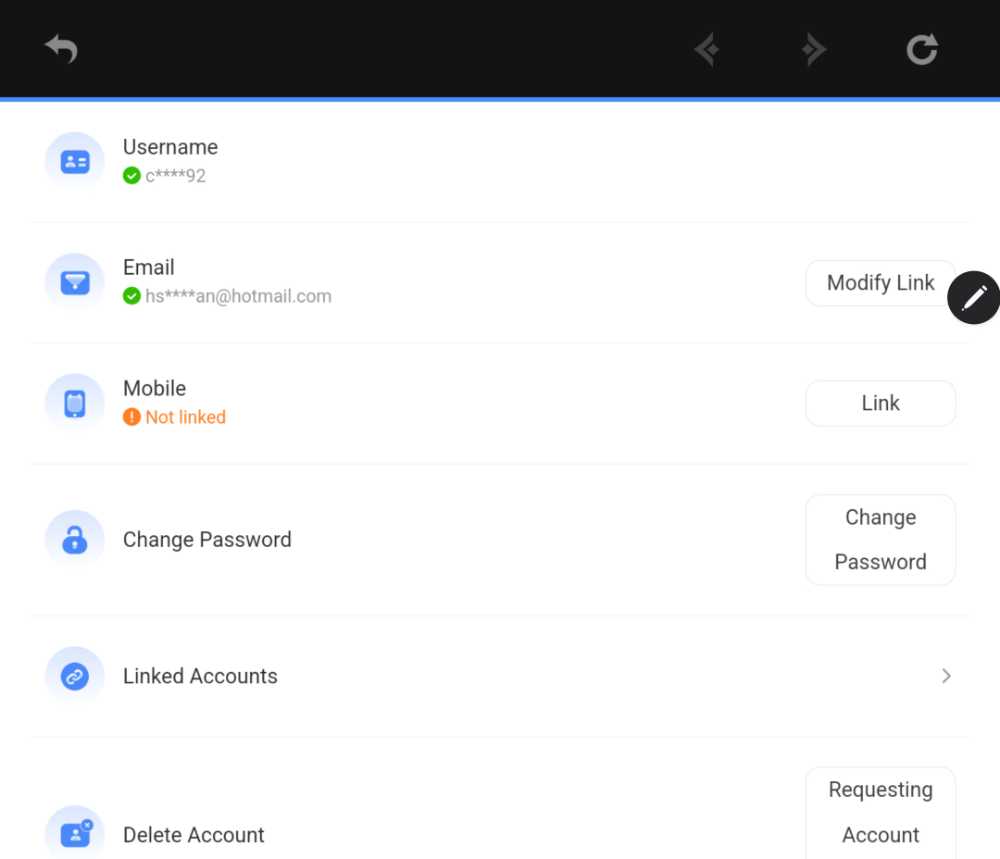Image resolution: width=1000 pixels, height=859 pixels.
Task: Click the green verified check beside username
Action: (131, 175)
